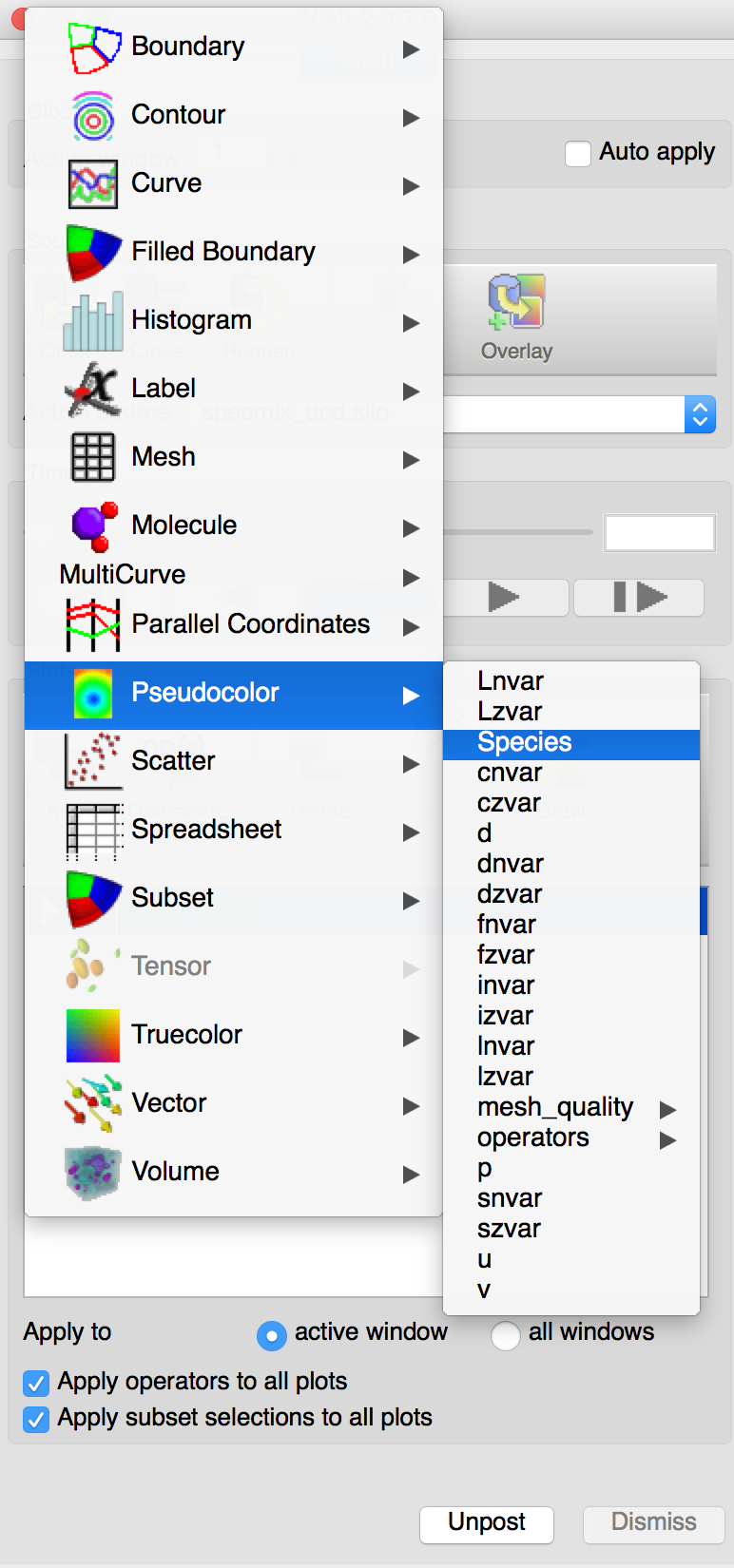Click the Volume plot icon
This screenshot has height=1568, width=734.
coord(93,1173)
